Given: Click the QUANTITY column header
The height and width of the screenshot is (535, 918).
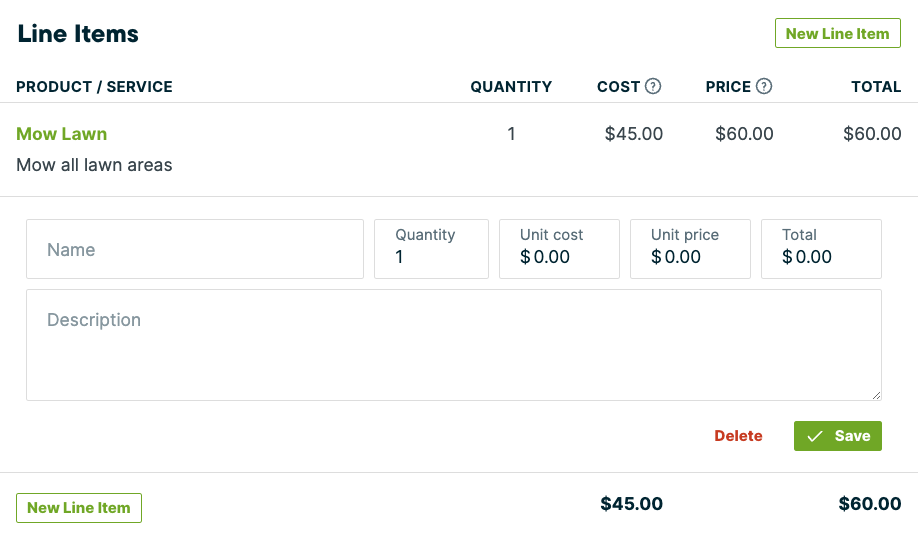Looking at the screenshot, I should click(511, 87).
